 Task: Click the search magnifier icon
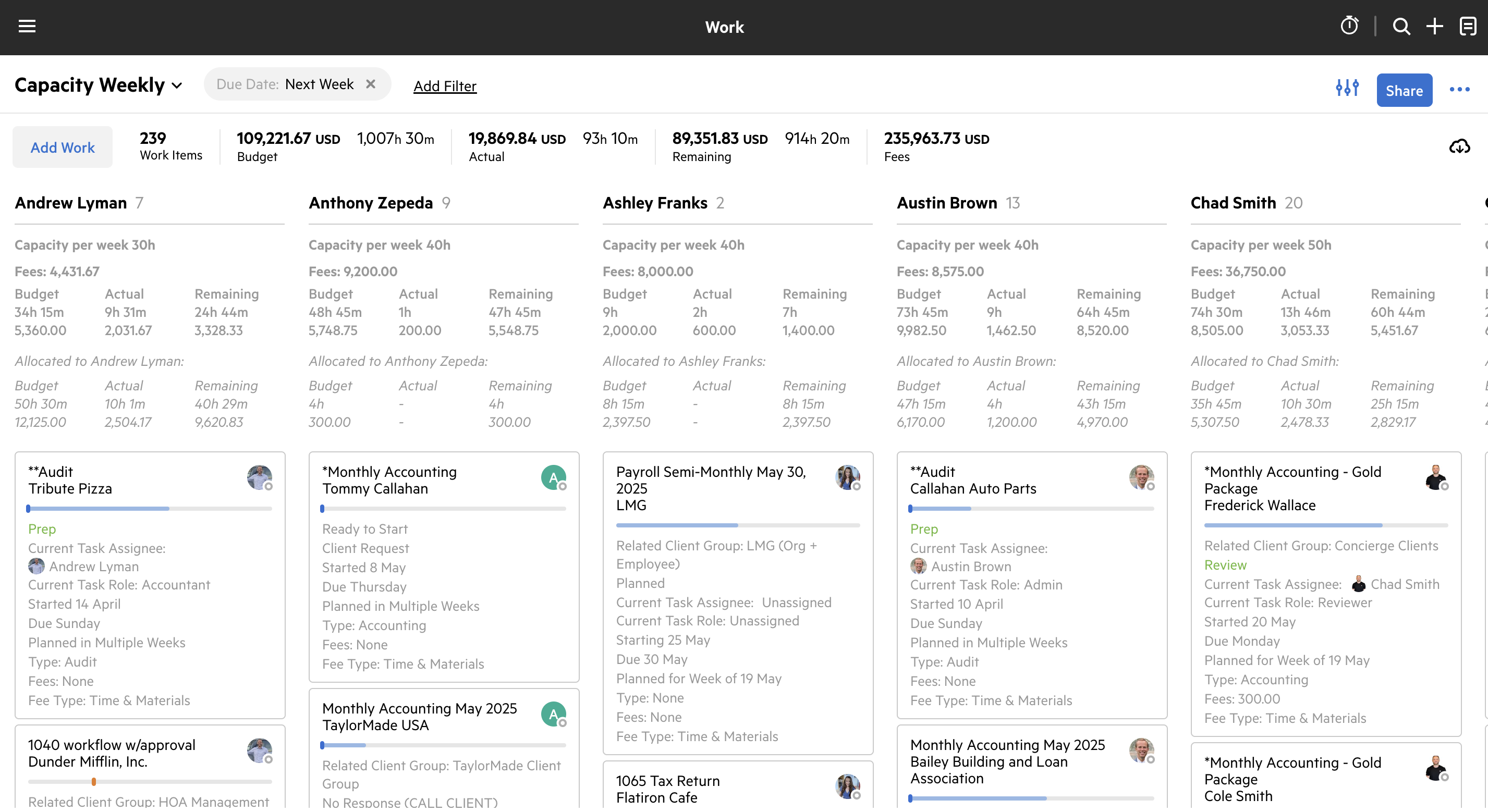tap(1401, 27)
